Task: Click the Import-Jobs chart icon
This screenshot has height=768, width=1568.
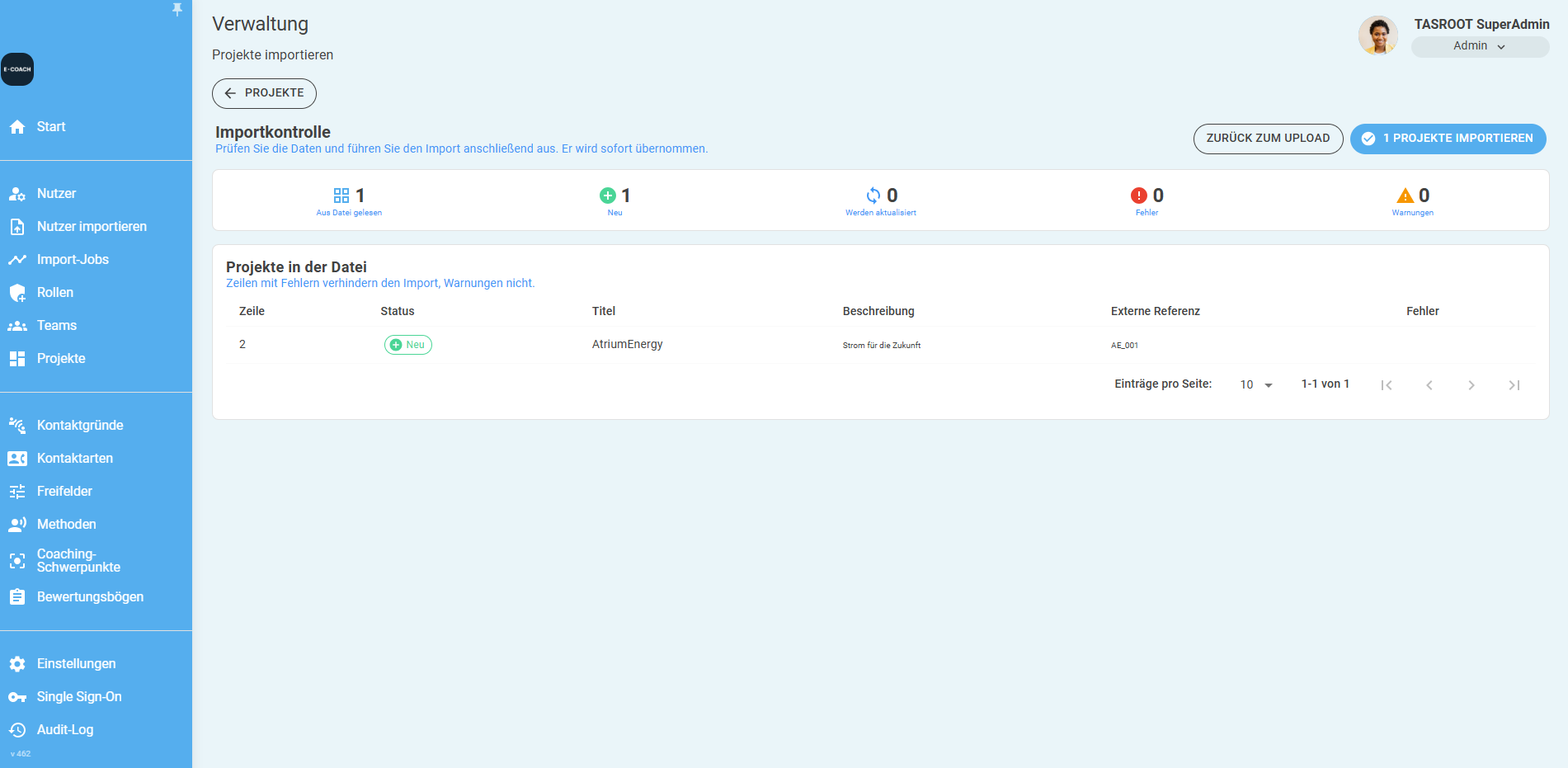Action: point(17,260)
